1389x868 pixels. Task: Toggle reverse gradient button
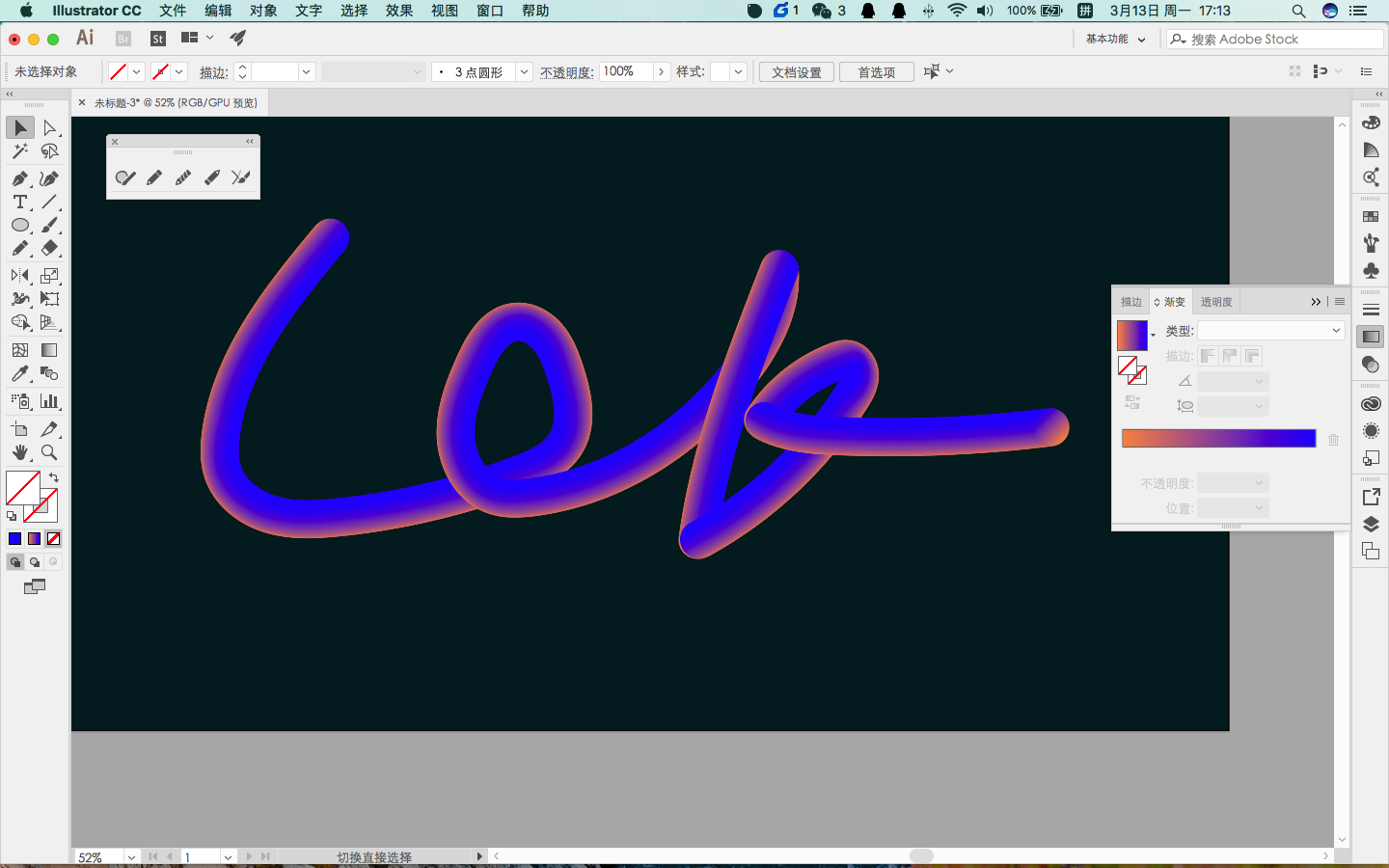pyautogui.click(x=1132, y=402)
